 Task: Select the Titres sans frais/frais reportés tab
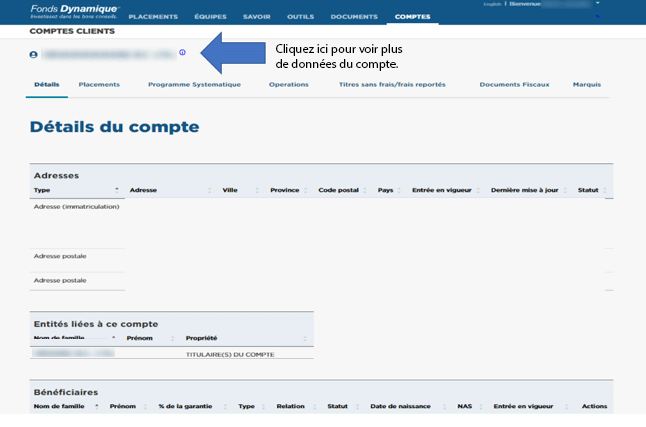(x=392, y=84)
